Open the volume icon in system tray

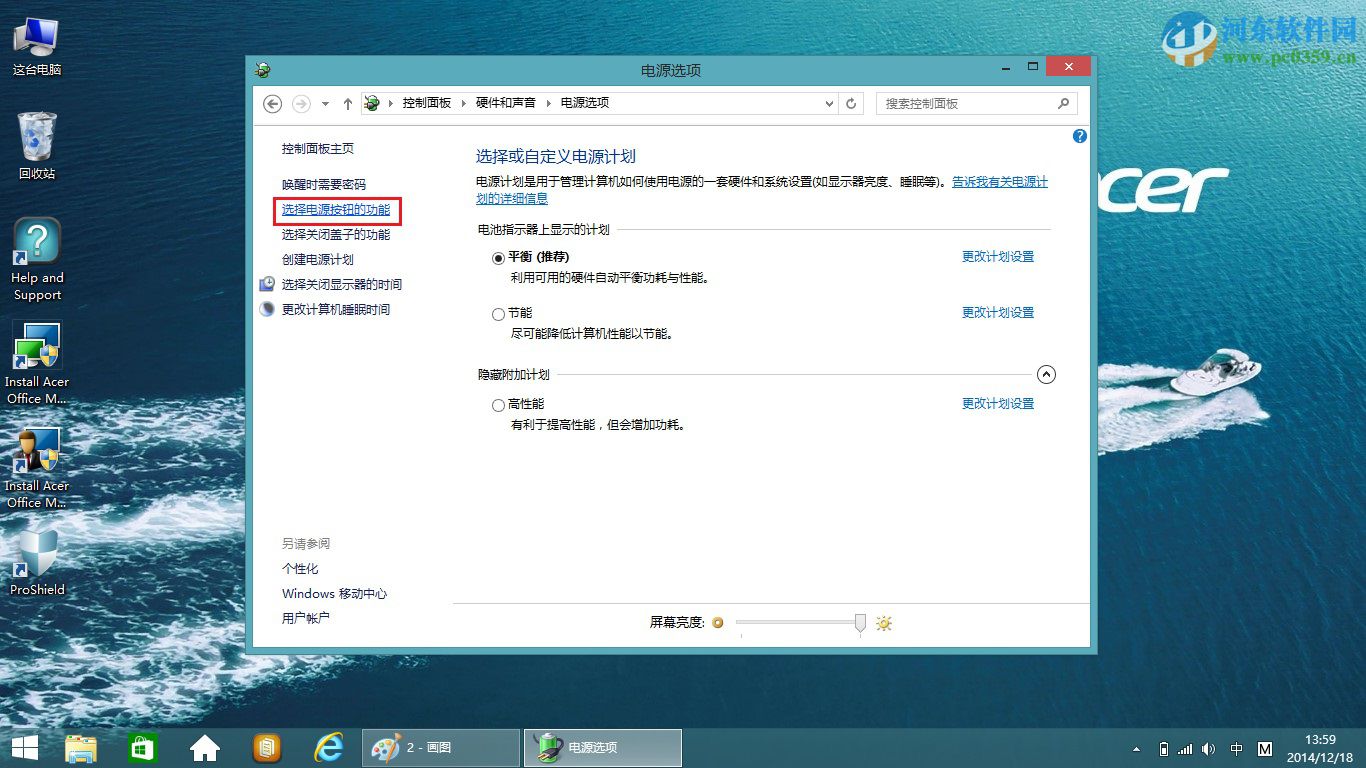(x=1209, y=748)
